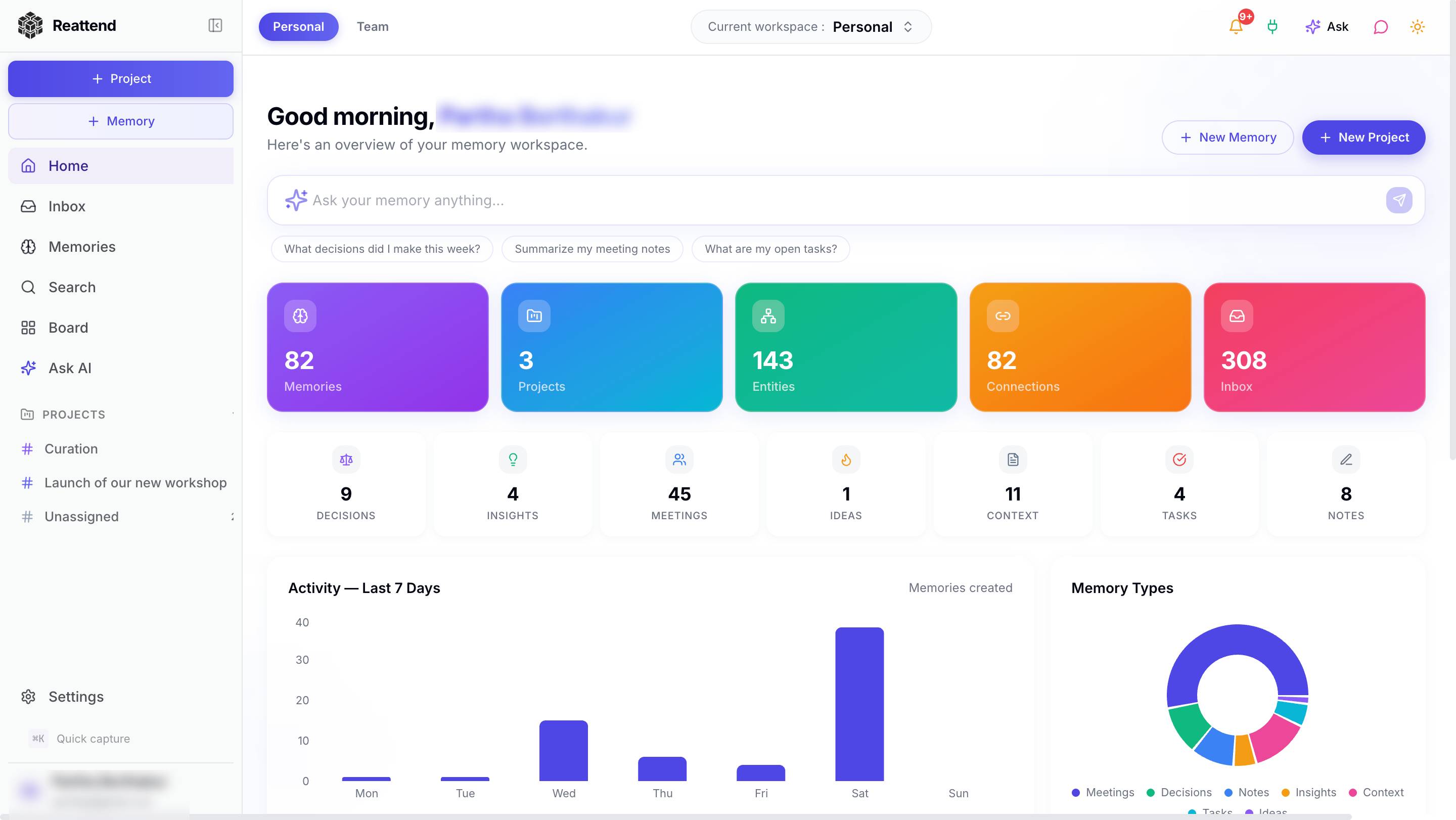Select the Personal tab
The width and height of the screenshot is (1456, 820).
(x=298, y=27)
